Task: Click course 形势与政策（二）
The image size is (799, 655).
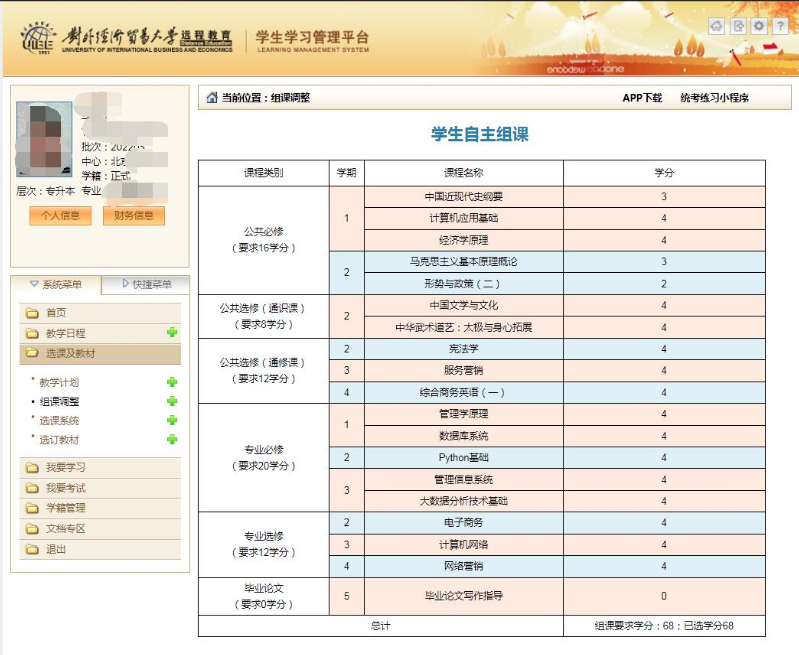Action: 464,284
